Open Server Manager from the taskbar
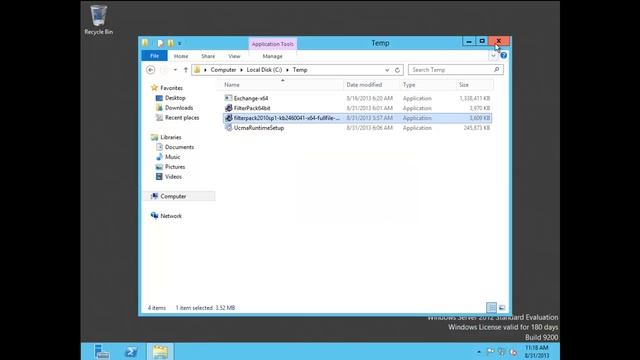Screen dimensions: 640x360 (102, 352)
